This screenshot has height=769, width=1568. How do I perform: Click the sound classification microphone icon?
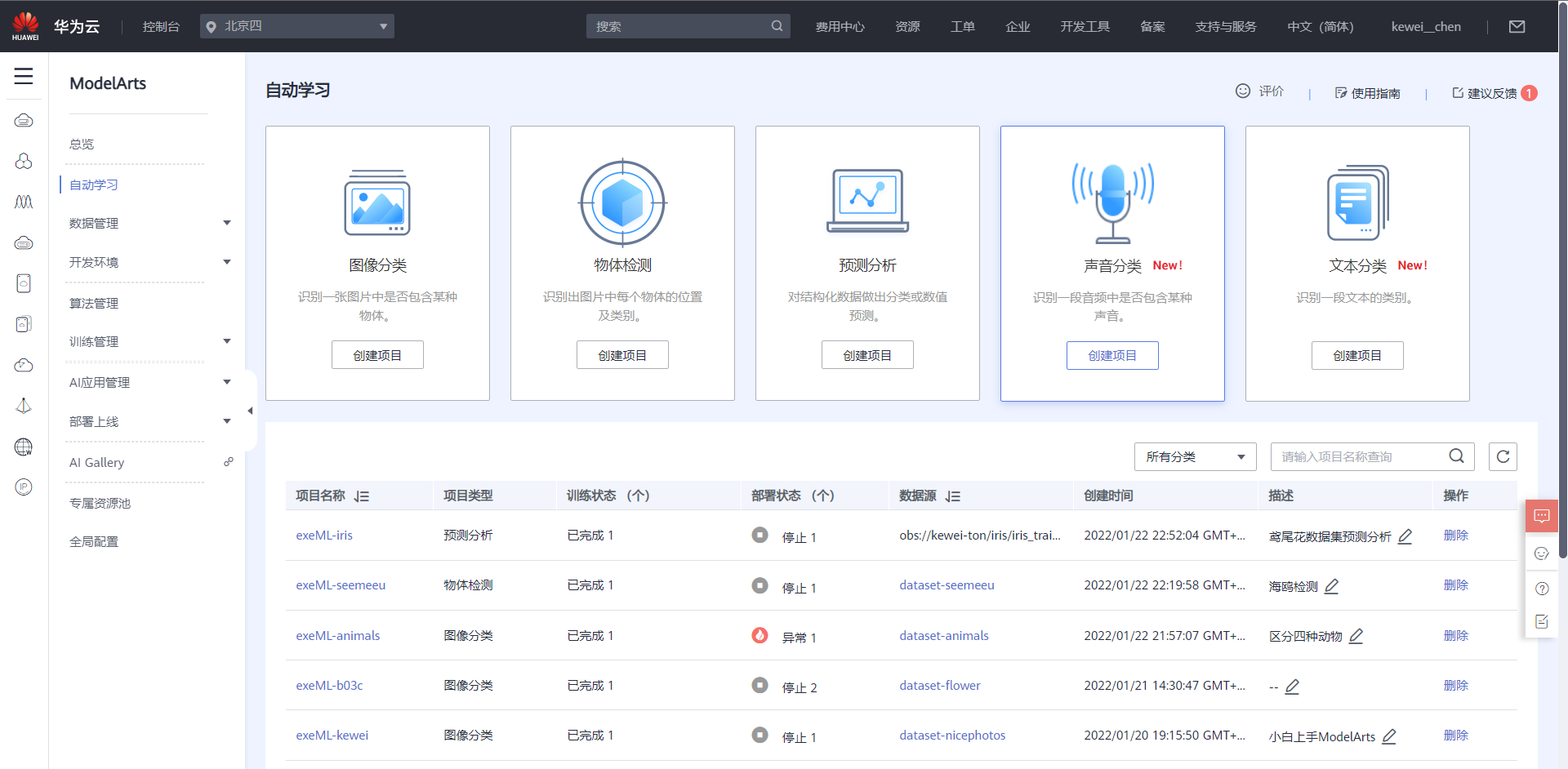(1112, 202)
